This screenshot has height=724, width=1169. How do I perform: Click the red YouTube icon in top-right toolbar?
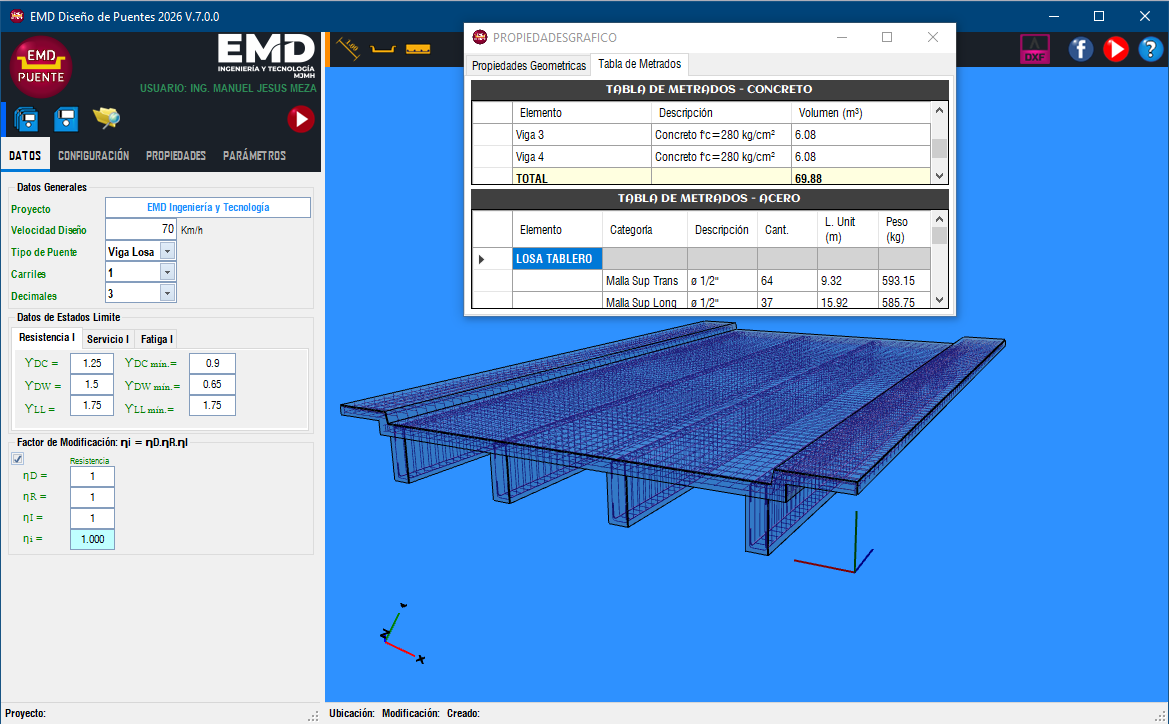1116,49
